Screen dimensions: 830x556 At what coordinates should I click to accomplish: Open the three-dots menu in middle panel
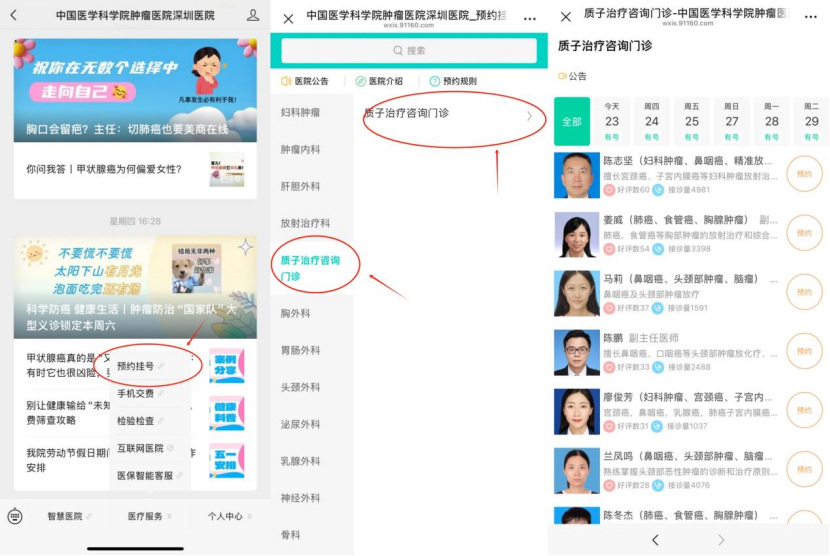tap(530, 18)
